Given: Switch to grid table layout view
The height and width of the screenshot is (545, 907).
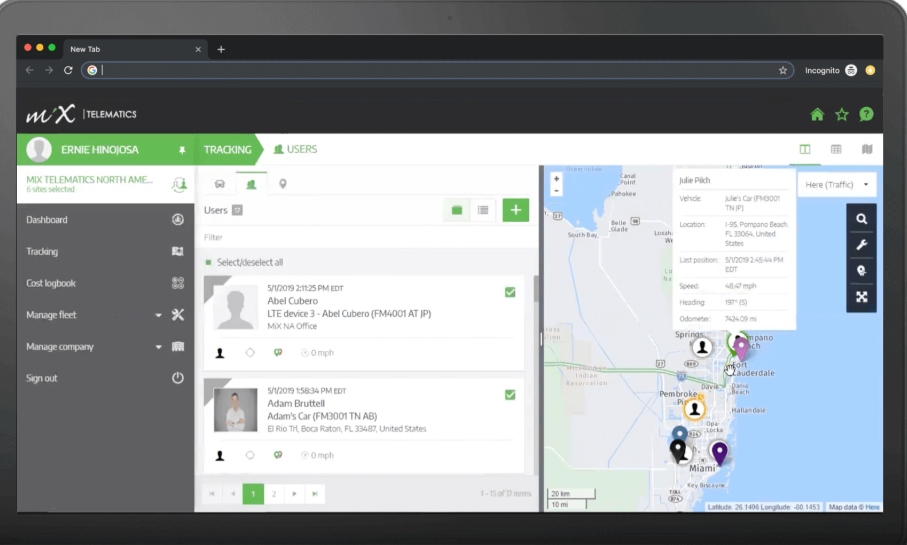Looking at the screenshot, I should pyautogui.click(x=836, y=149).
